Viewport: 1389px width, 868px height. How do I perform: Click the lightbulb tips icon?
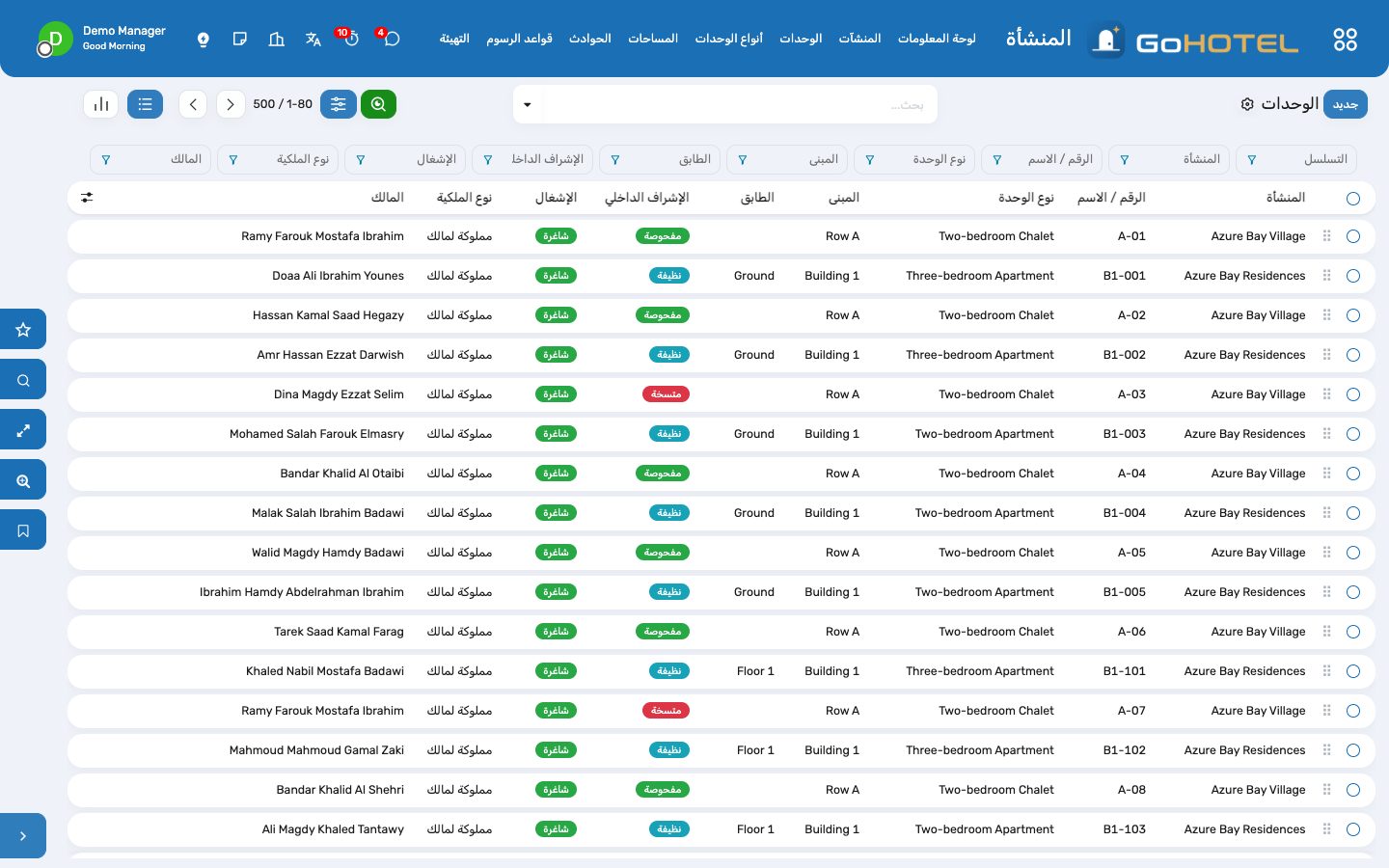pos(203,40)
